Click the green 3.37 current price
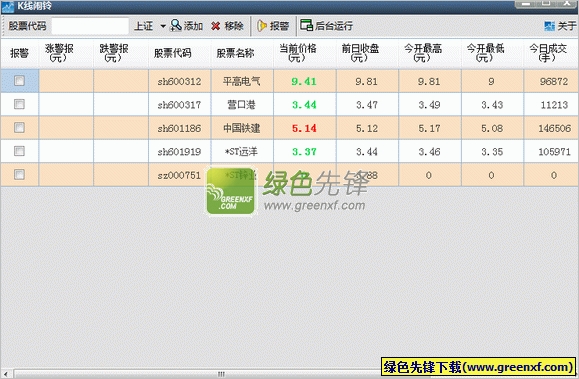 pyautogui.click(x=304, y=151)
